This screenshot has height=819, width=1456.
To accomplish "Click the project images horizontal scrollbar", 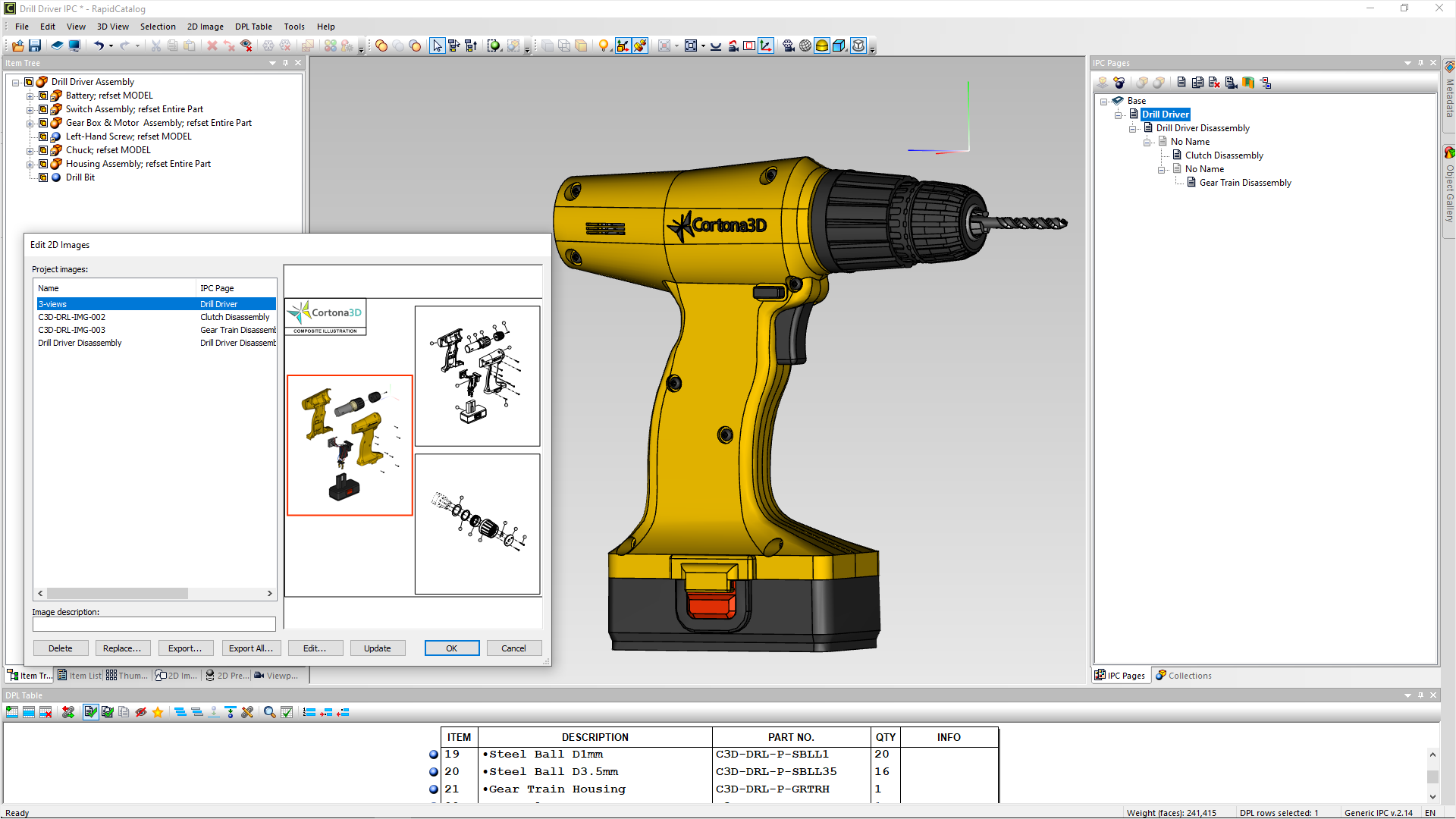I will pyautogui.click(x=118, y=594).
